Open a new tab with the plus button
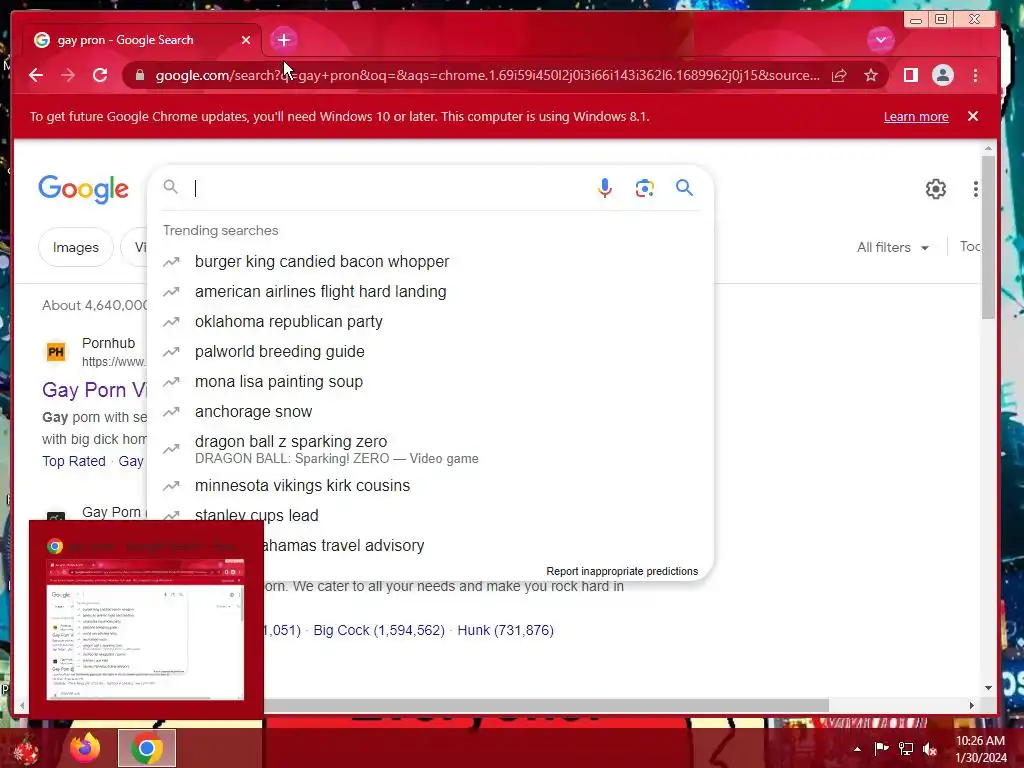Image resolution: width=1024 pixels, height=768 pixels. [283, 40]
